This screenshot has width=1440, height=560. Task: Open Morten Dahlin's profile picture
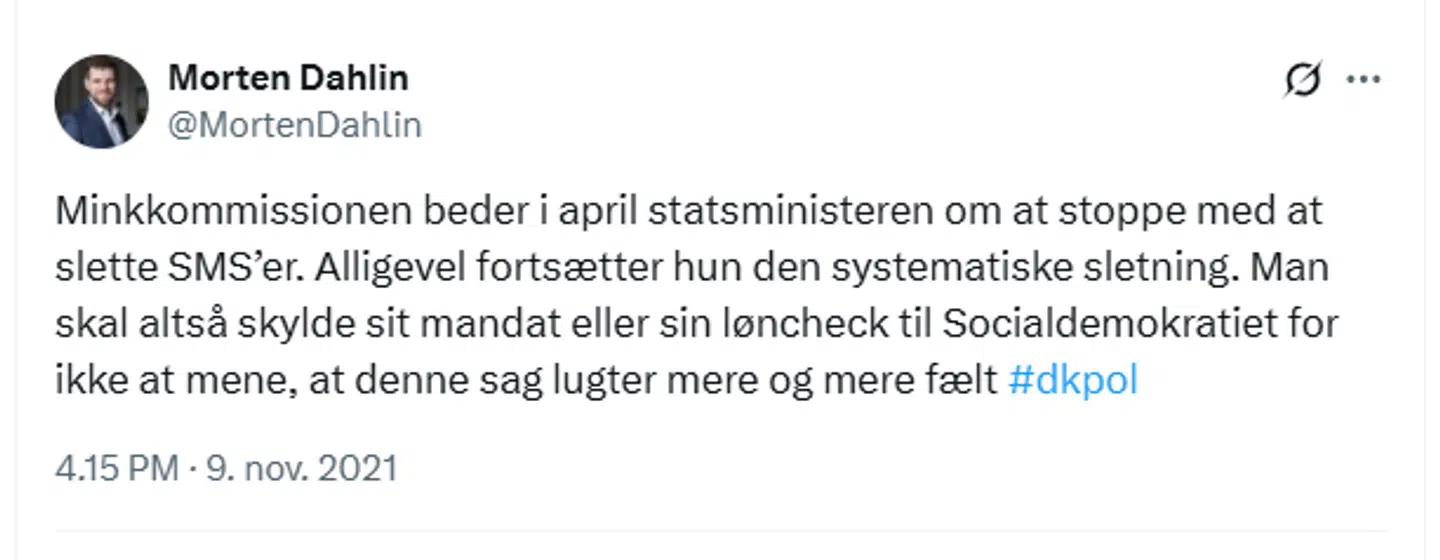(101, 101)
